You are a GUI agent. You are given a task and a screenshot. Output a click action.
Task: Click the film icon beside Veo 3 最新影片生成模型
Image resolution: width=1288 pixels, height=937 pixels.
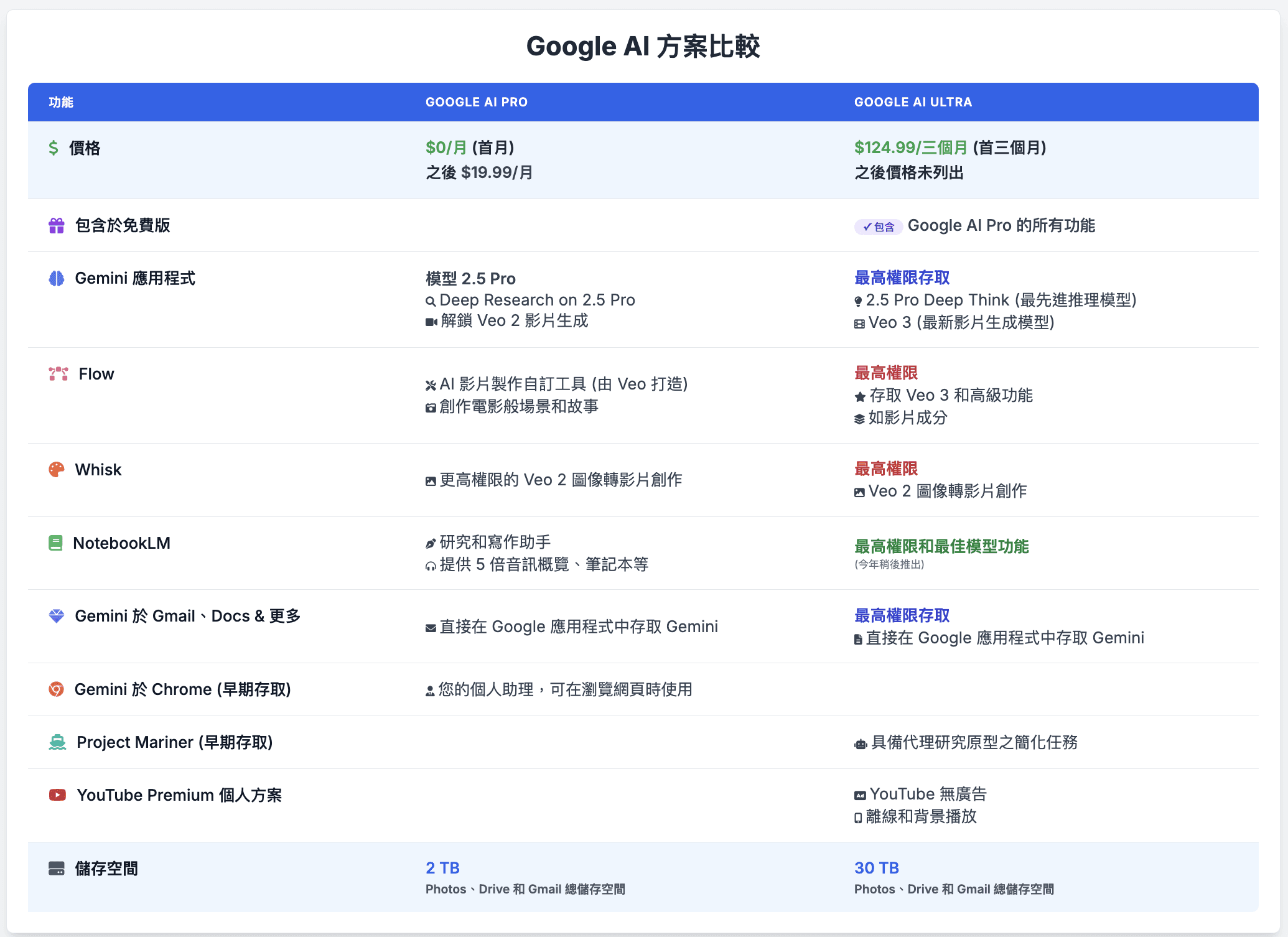coord(859,324)
